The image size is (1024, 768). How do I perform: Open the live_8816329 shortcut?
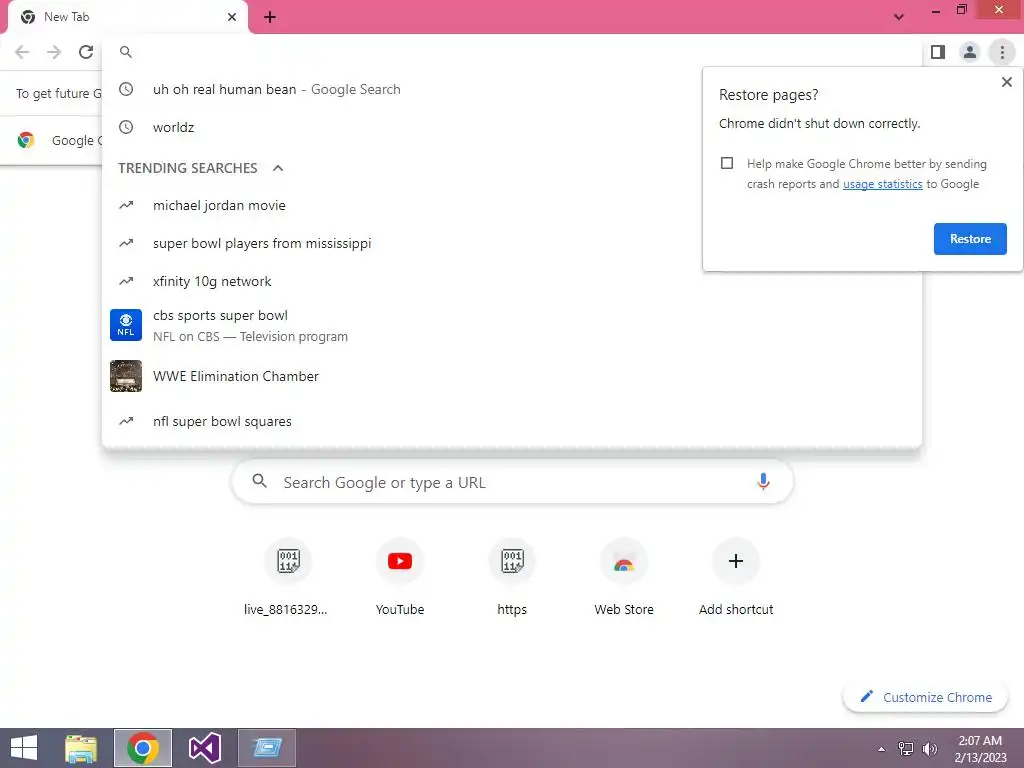[x=287, y=577]
